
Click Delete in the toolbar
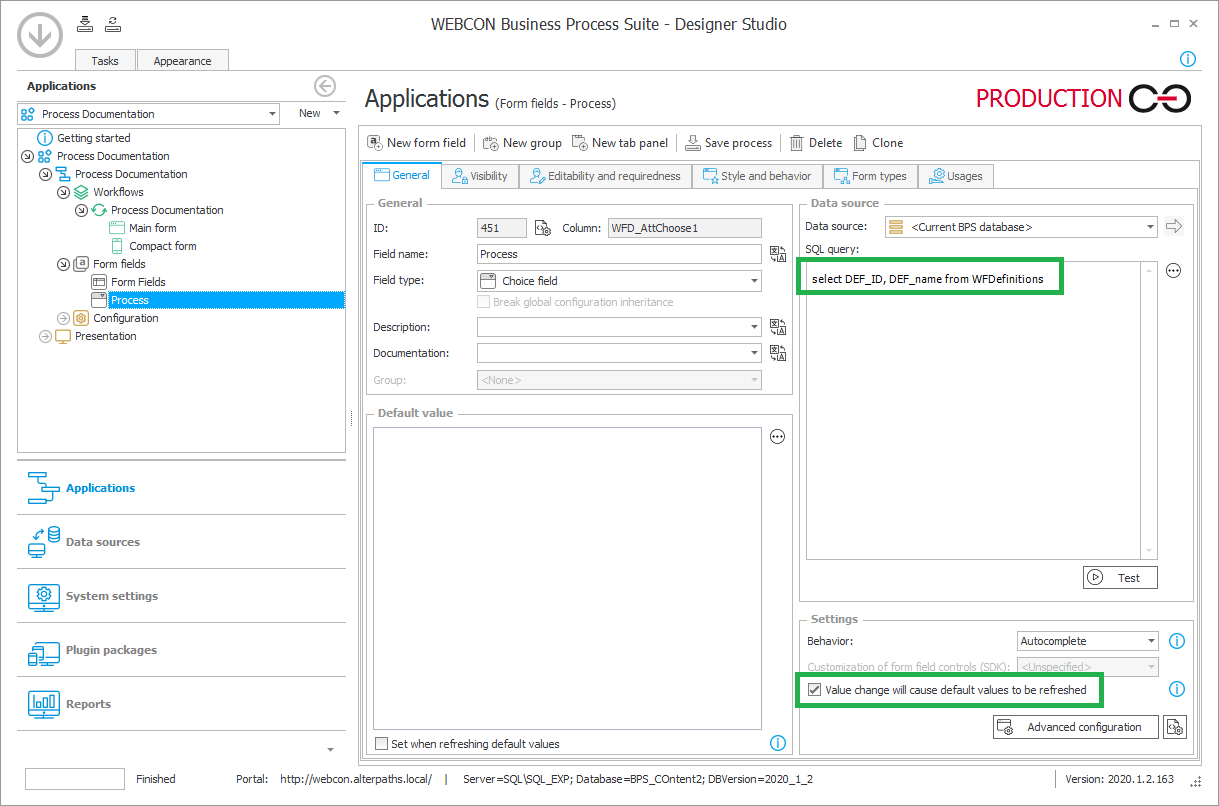tap(816, 143)
